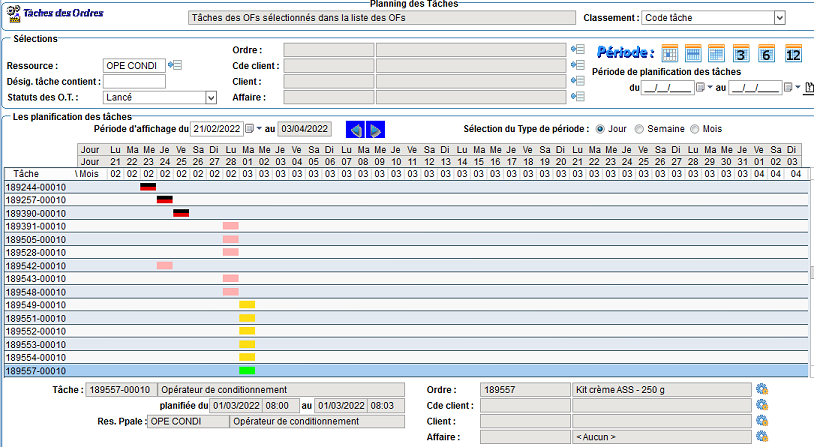Expand the Statuts des O.T. dropdown

coord(210,98)
